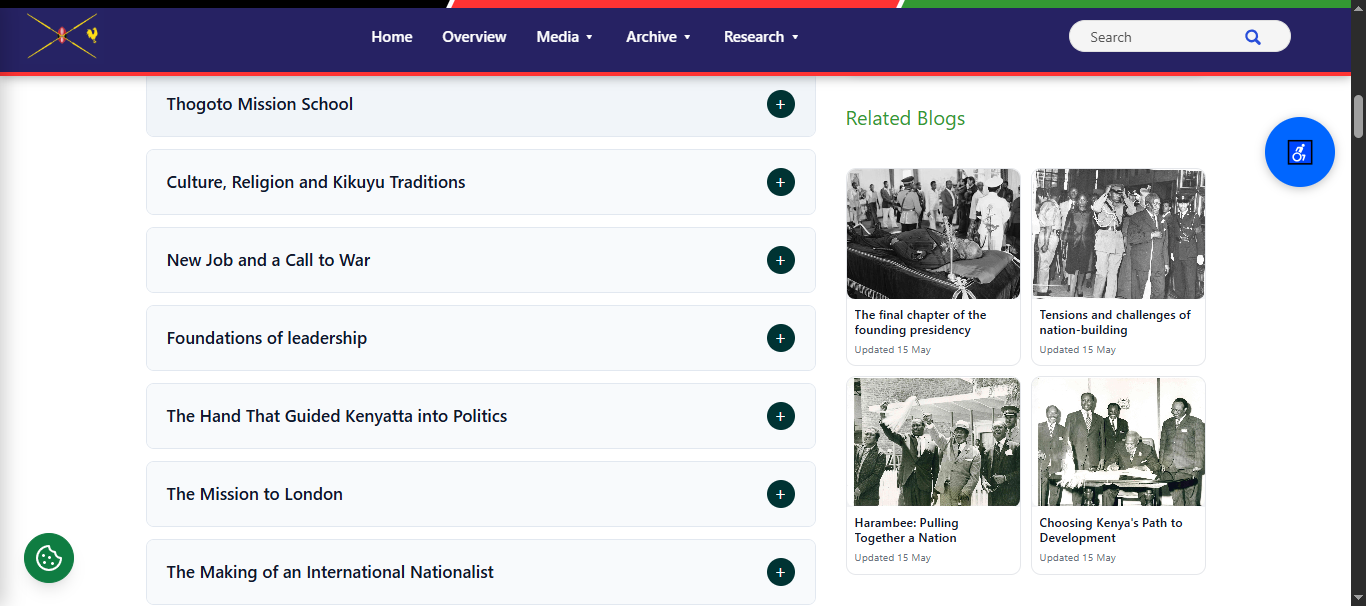This screenshot has width=1366, height=606.
Task: Click plus icon beside Foundations of leadership
Action: (x=781, y=338)
